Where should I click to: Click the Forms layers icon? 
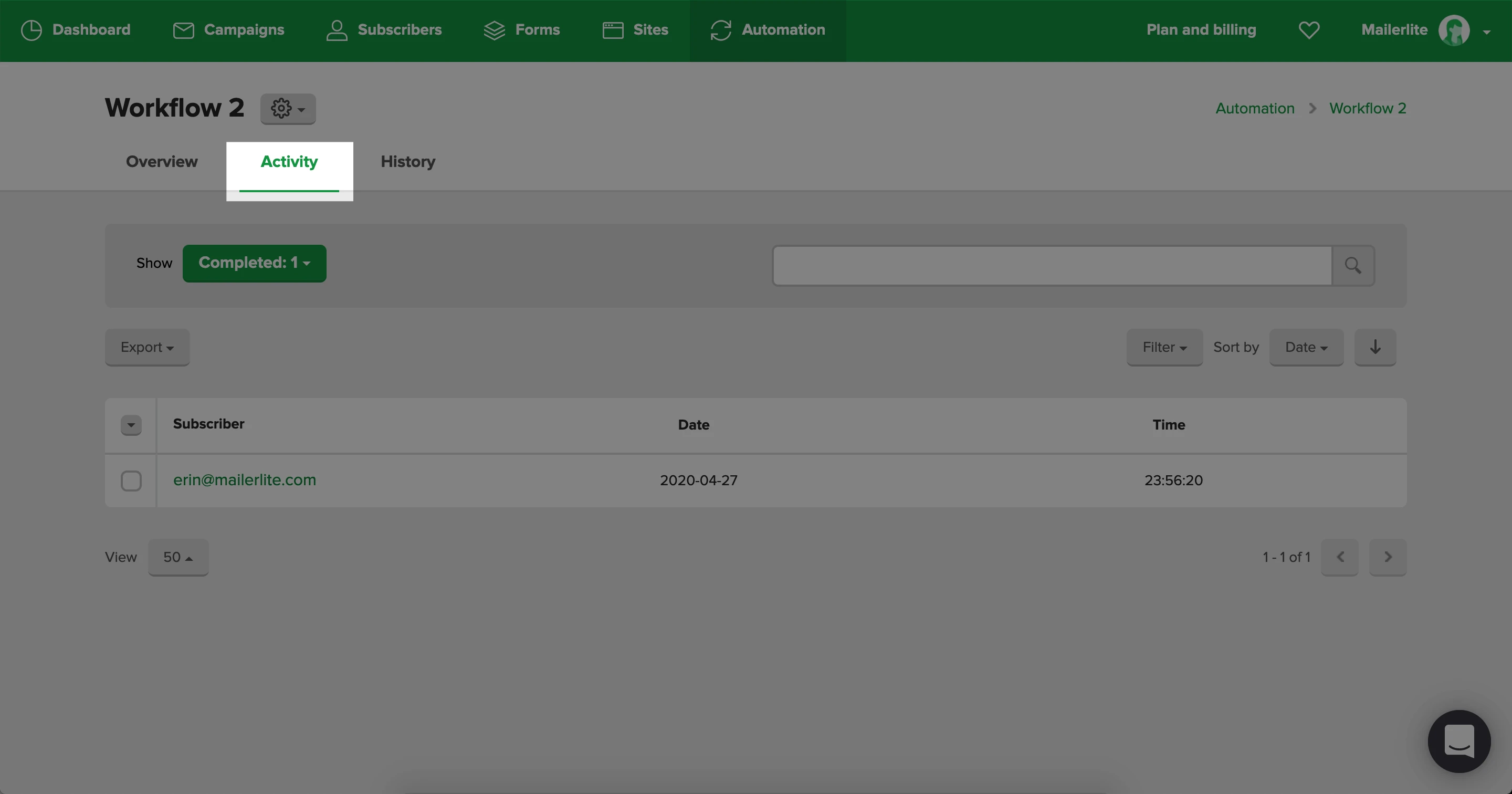click(494, 30)
